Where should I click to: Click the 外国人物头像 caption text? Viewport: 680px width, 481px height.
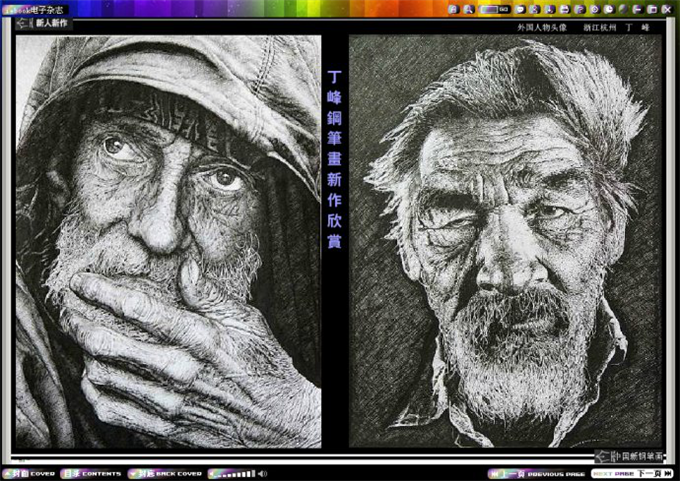point(542,27)
